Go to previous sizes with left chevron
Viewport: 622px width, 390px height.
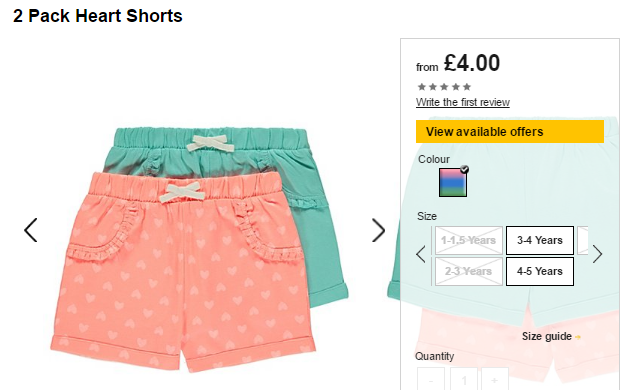pyautogui.click(x=421, y=254)
